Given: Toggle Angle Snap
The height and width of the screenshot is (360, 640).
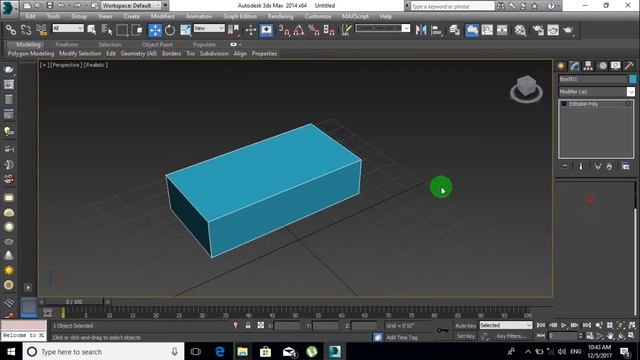Looking at the screenshot, I should pyautogui.click(x=299, y=30).
